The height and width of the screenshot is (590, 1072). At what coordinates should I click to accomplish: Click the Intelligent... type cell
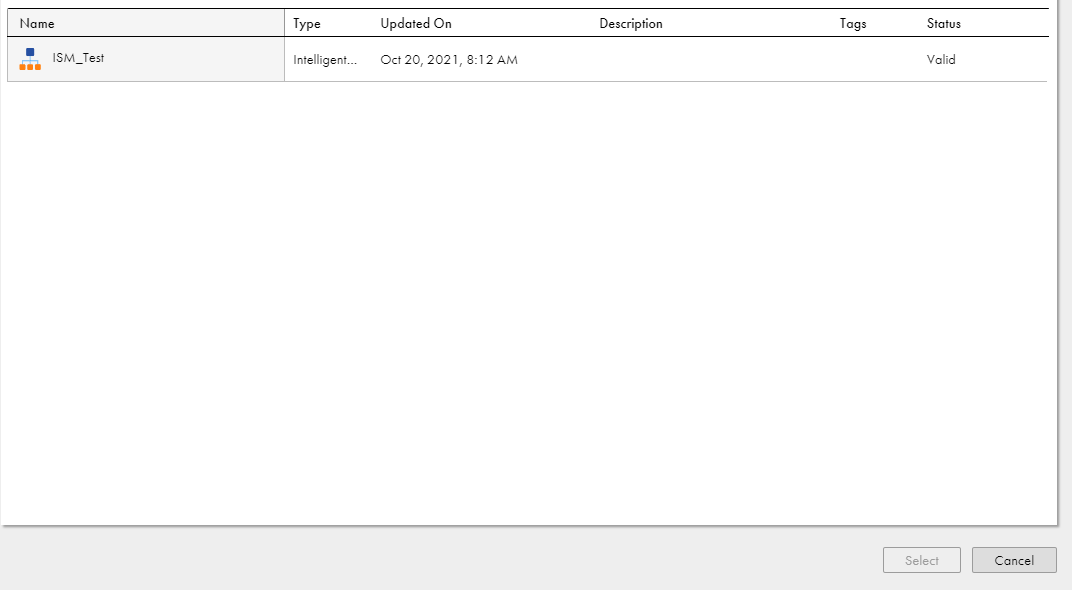pos(325,59)
